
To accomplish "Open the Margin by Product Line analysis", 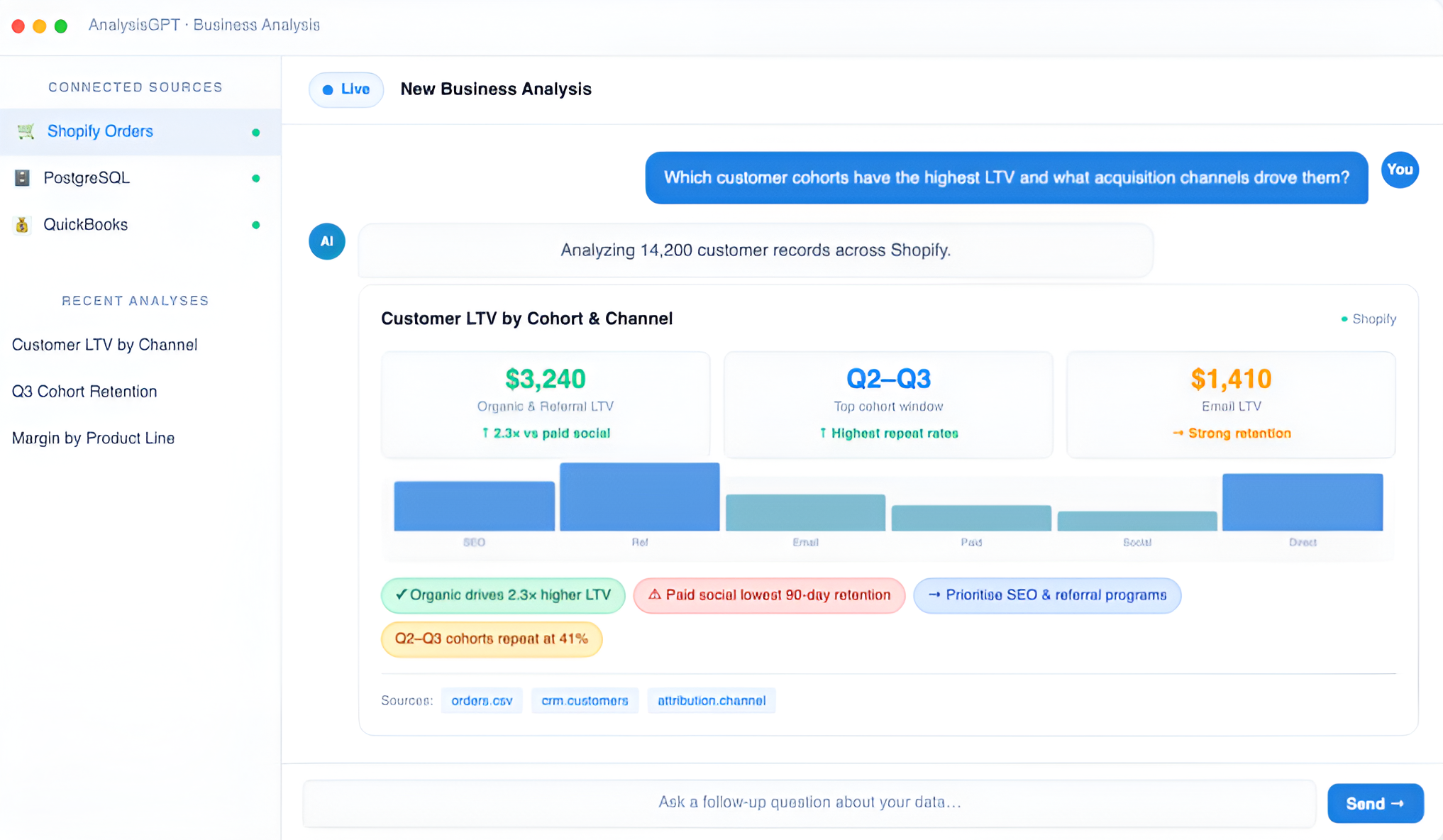I will click(93, 438).
